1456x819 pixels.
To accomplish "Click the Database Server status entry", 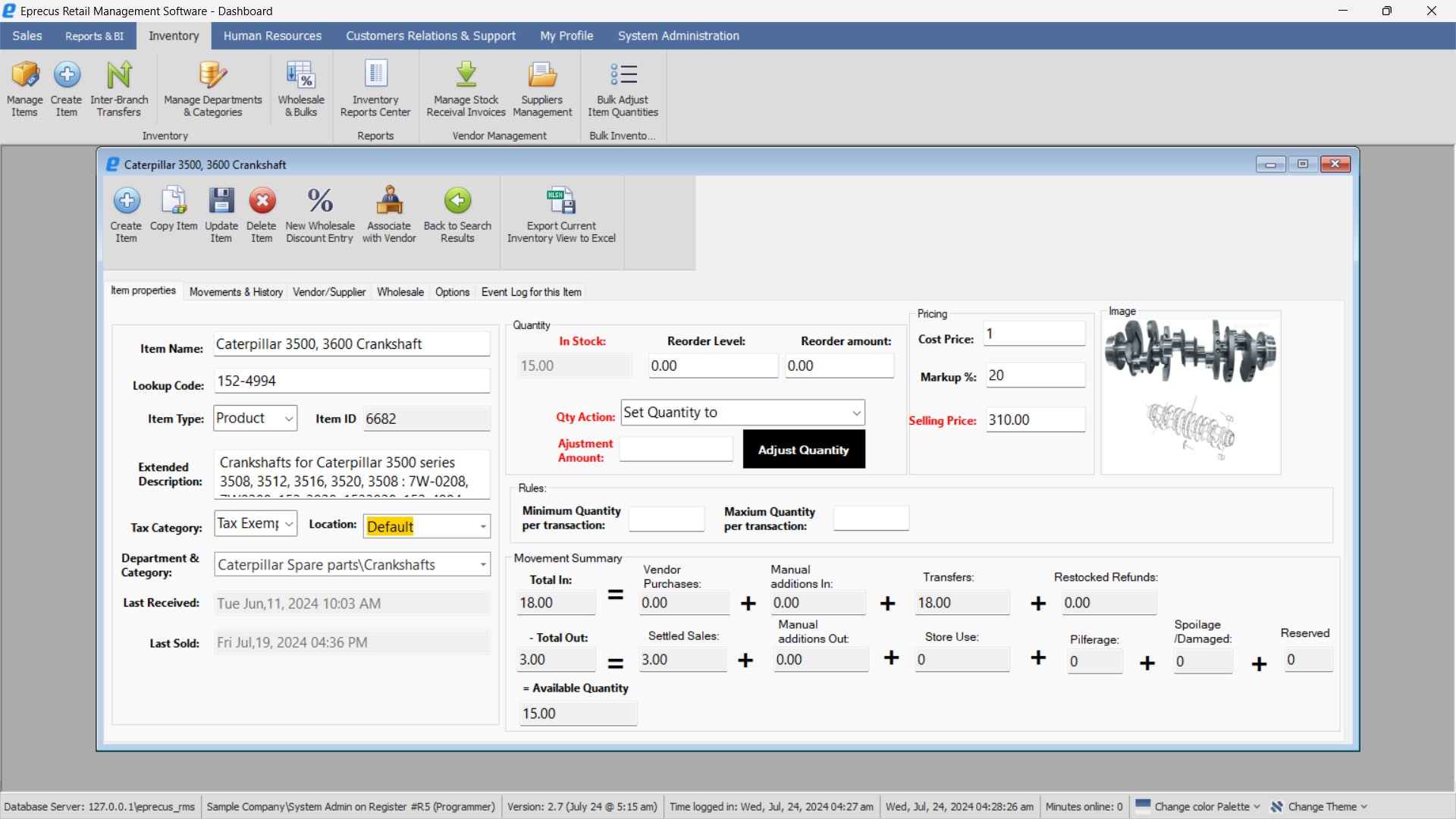I will (x=99, y=807).
